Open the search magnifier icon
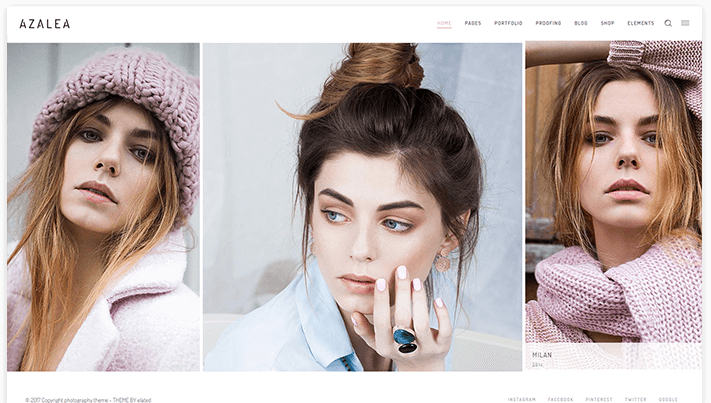 tap(668, 23)
